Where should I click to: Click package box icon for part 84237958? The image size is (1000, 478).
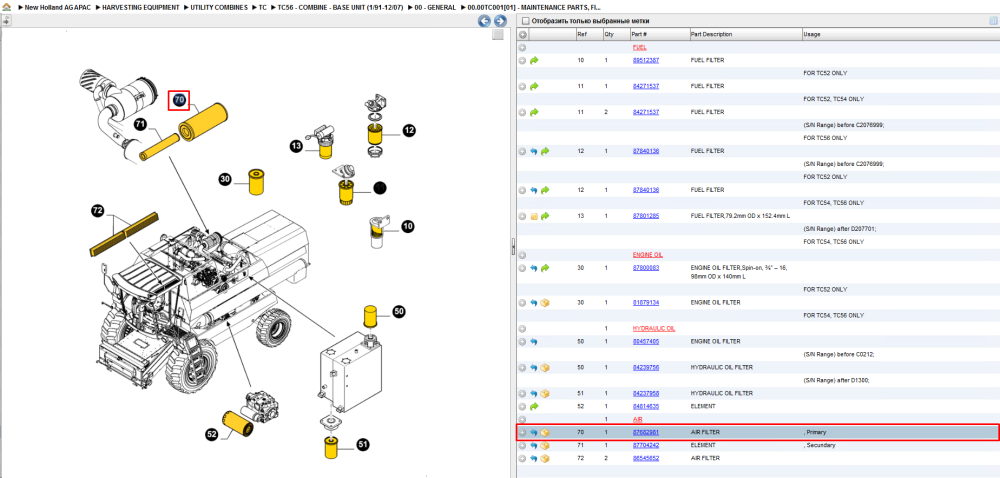point(545,393)
